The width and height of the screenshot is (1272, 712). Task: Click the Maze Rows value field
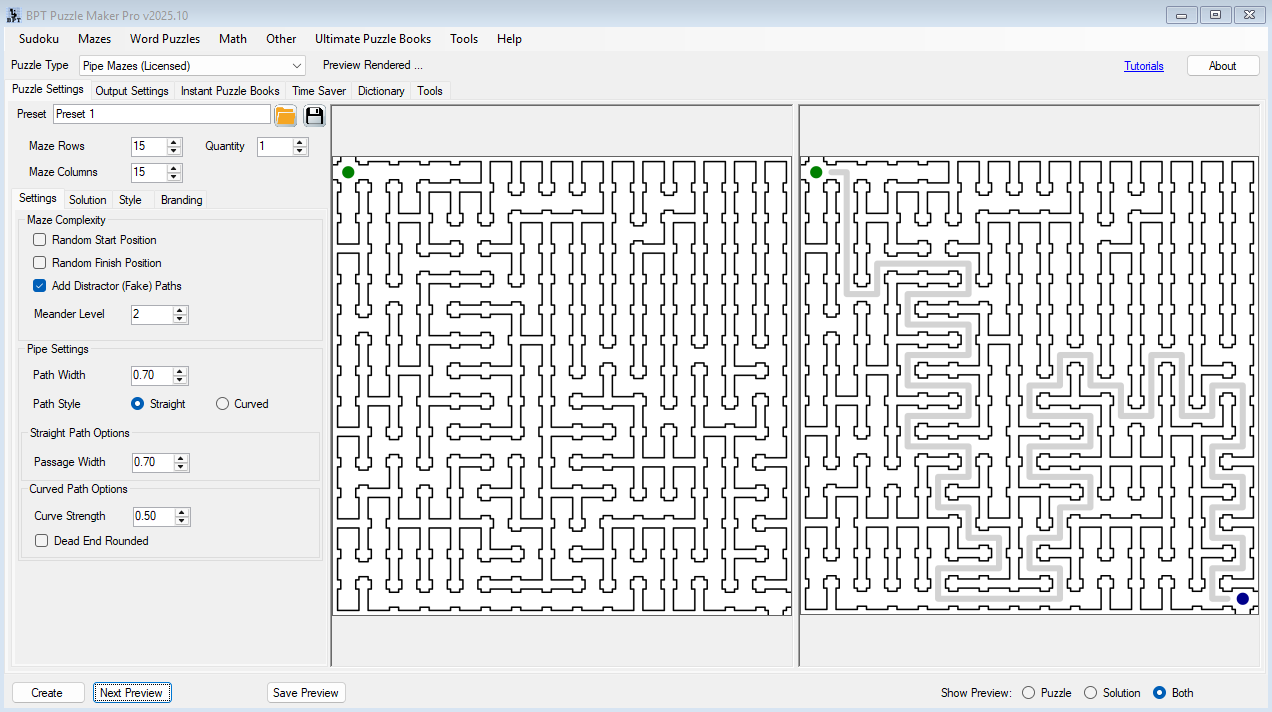pyautogui.click(x=149, y=146)
